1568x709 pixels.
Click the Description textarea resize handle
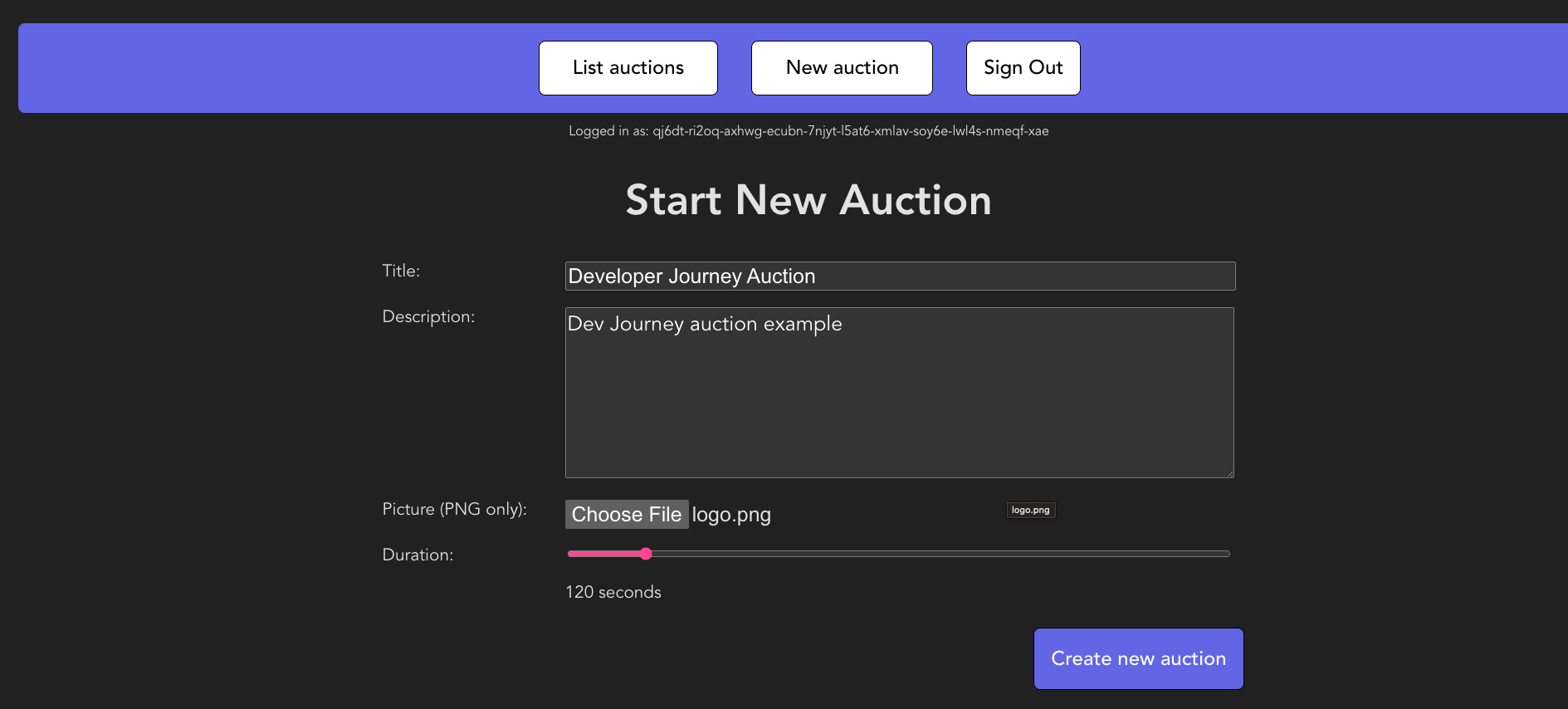coord(1229,472)
